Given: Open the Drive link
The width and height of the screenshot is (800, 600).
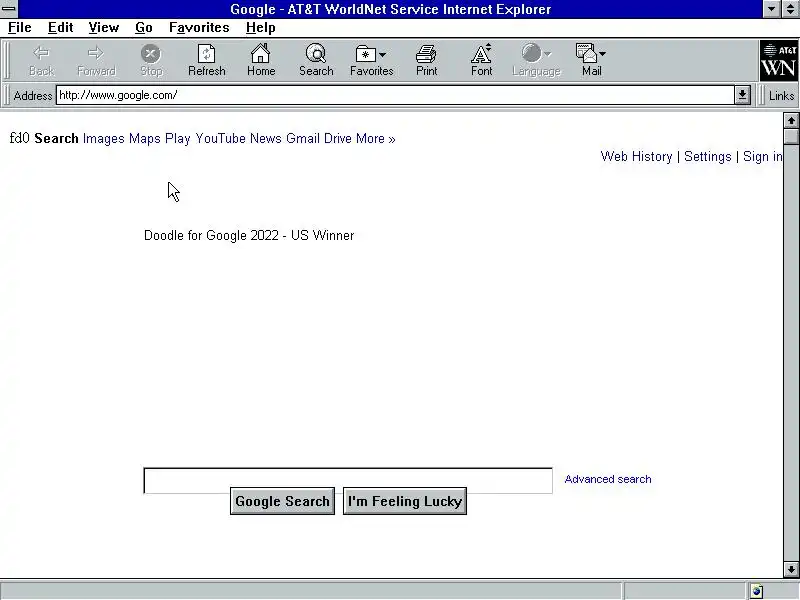Looking at the screenshot, I should click(x=337, y=139).
